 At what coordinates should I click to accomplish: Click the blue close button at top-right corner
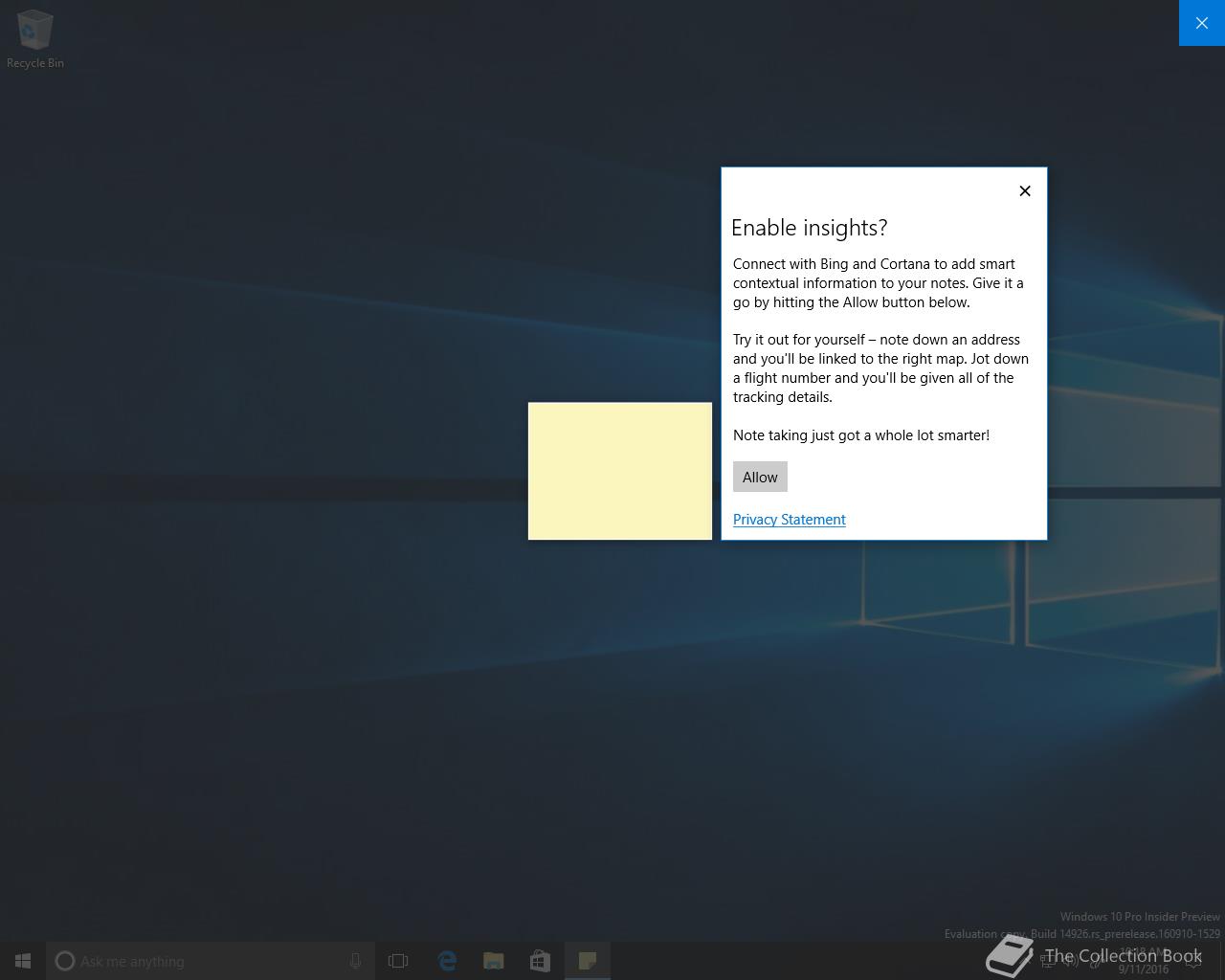pos(1202,23)
